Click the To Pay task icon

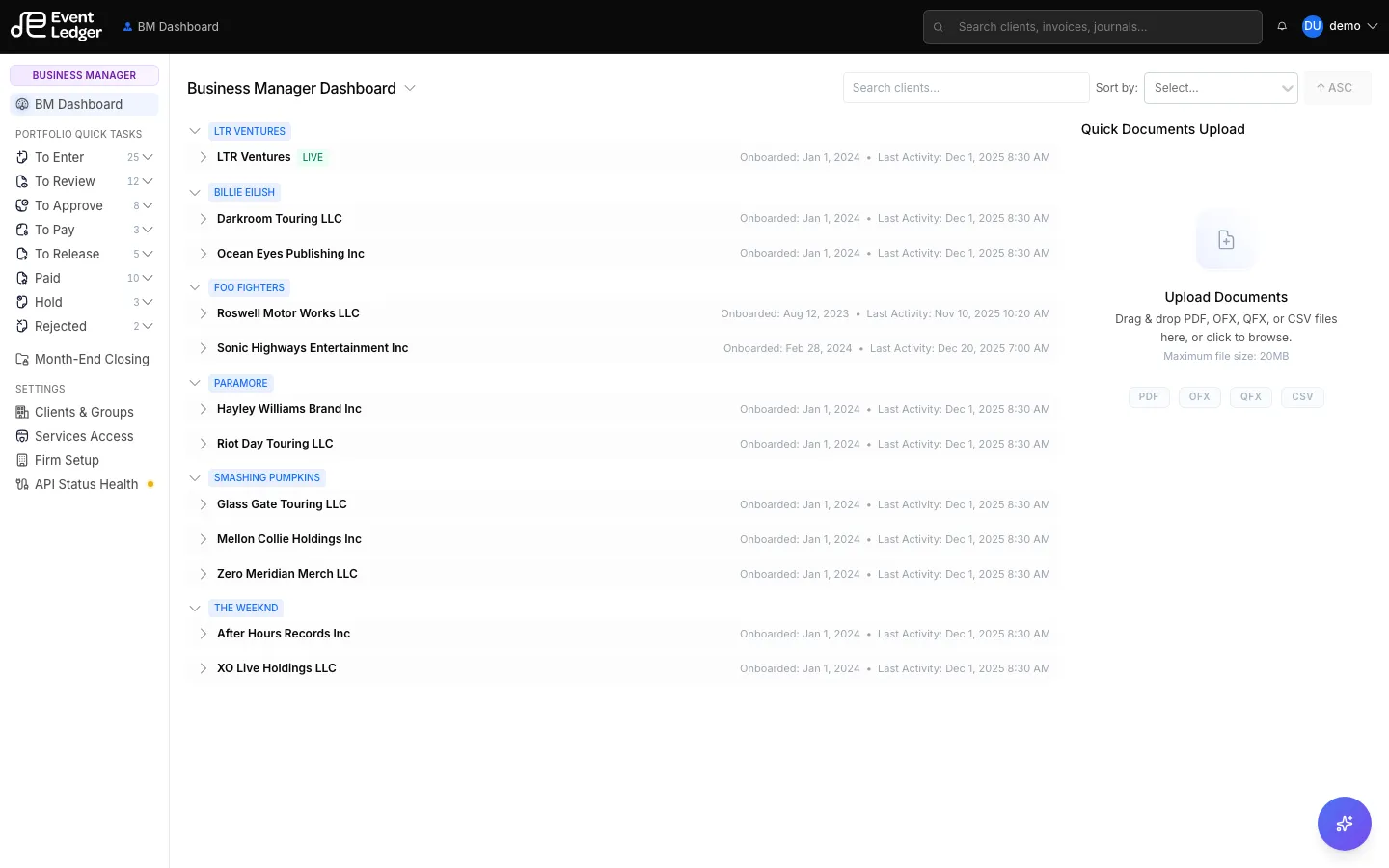22,230
